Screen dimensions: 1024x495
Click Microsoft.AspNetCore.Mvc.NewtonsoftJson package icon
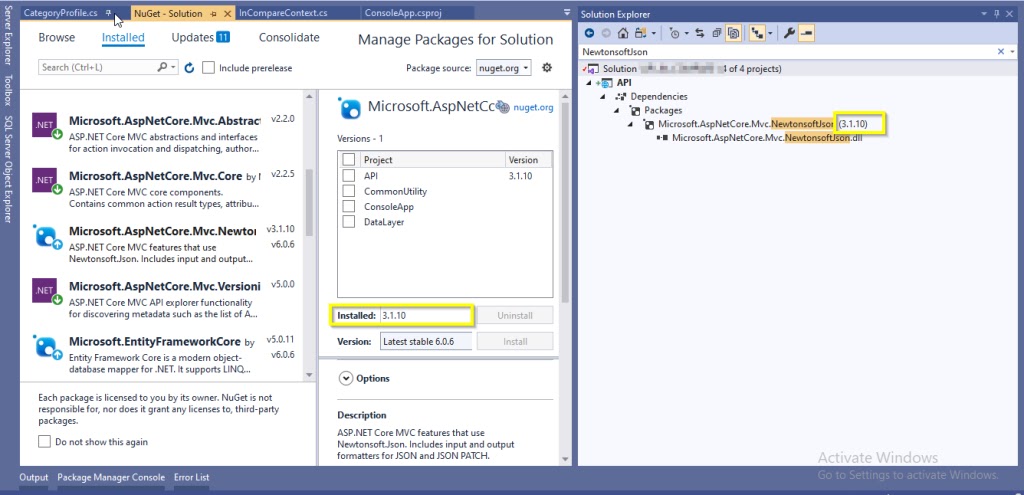(x=47, y=237)
